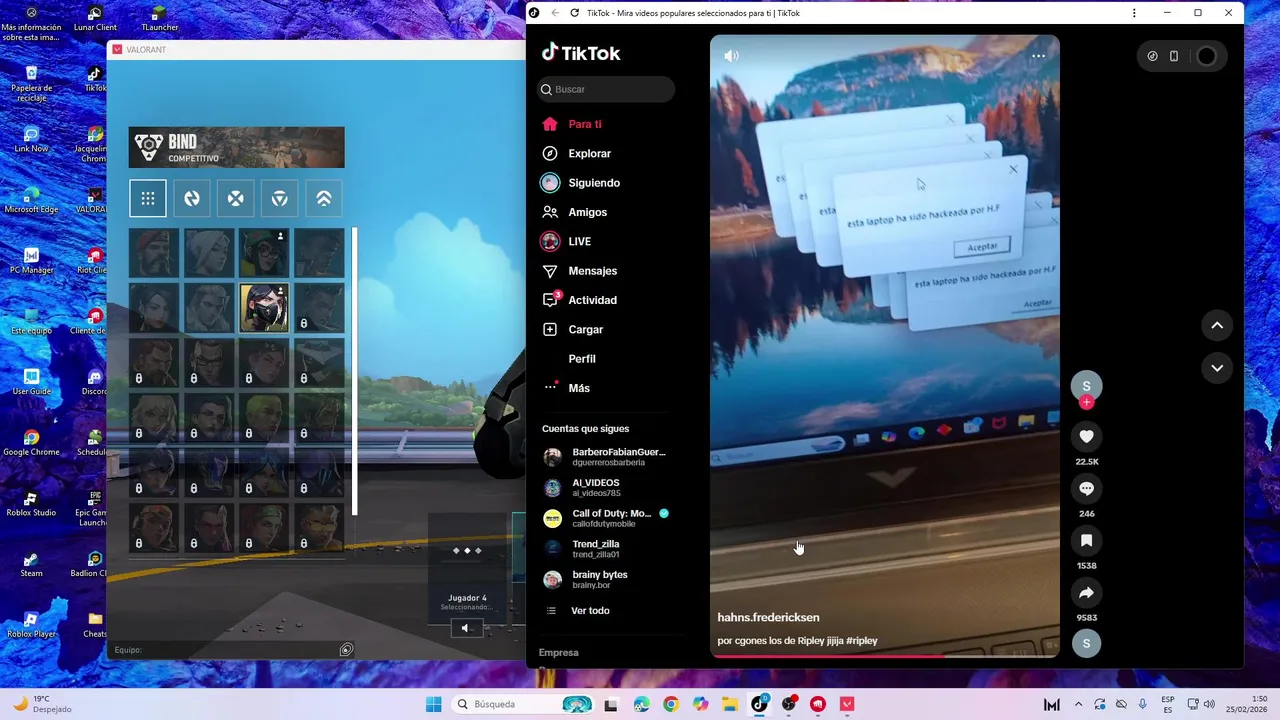Open the Para ti feed in TikTok
The height and width of the screenshot is (720, 1280).
[585, 124]
